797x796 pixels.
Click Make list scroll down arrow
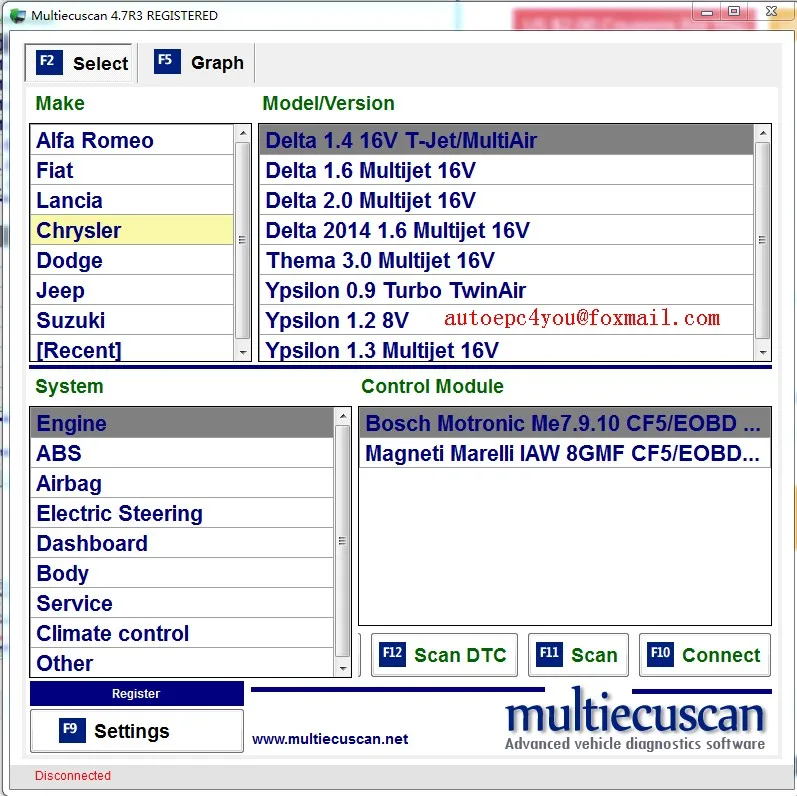click(x=243, y=352)
